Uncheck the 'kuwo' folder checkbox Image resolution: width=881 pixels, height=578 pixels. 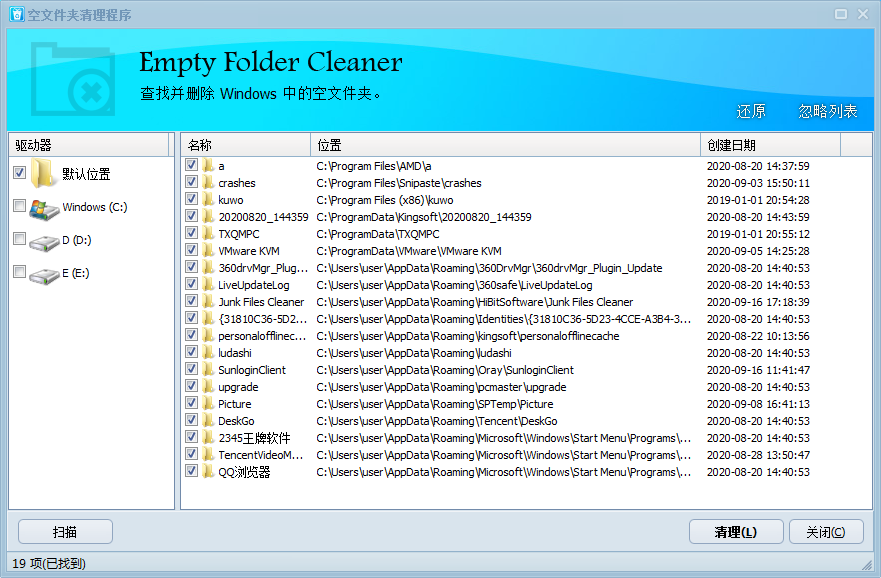[191, 198]
